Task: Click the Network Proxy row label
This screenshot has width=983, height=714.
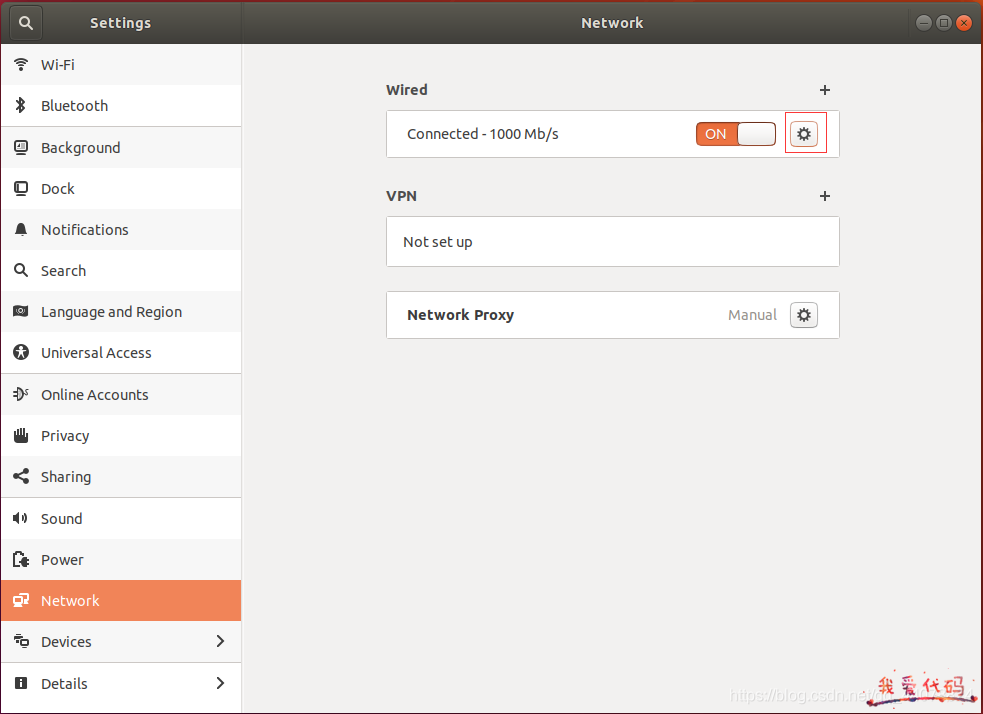Action: click(460, 315)
